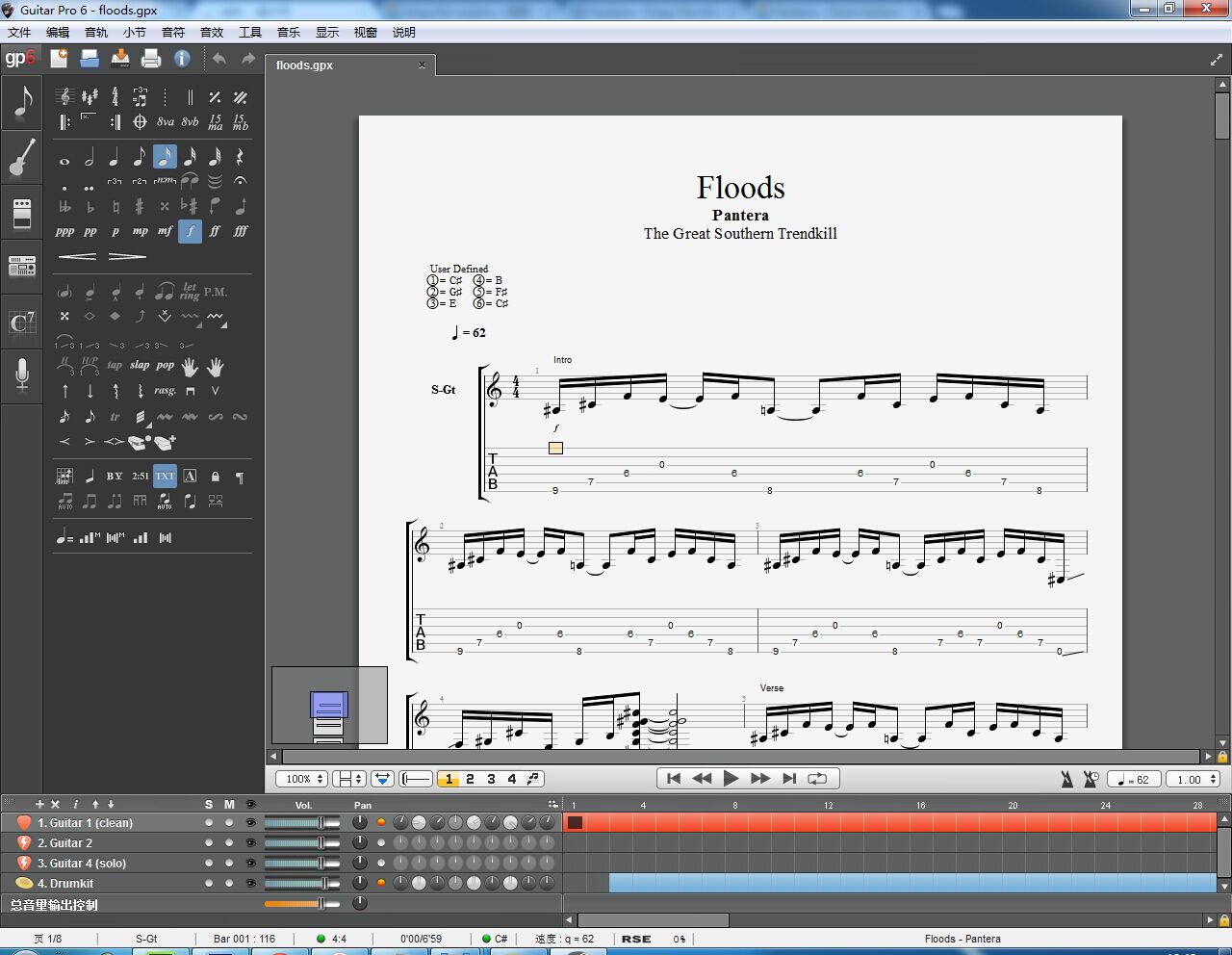Apply the slap technique
The height and width of the screenshot is (955, 1232).
140,366
